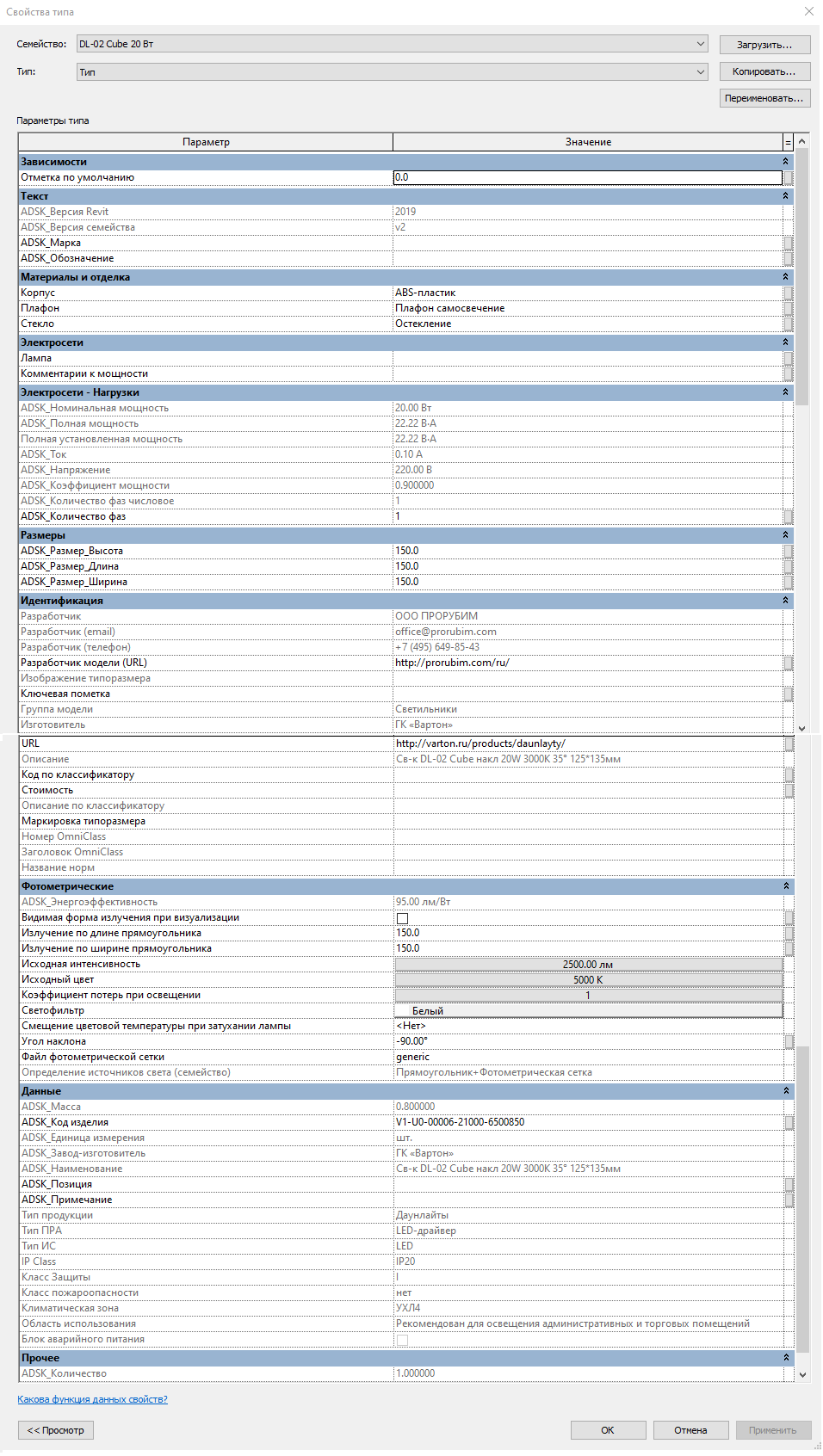Click the Отмена button
Viewport: 823px width, 1456px height.
690,1430
